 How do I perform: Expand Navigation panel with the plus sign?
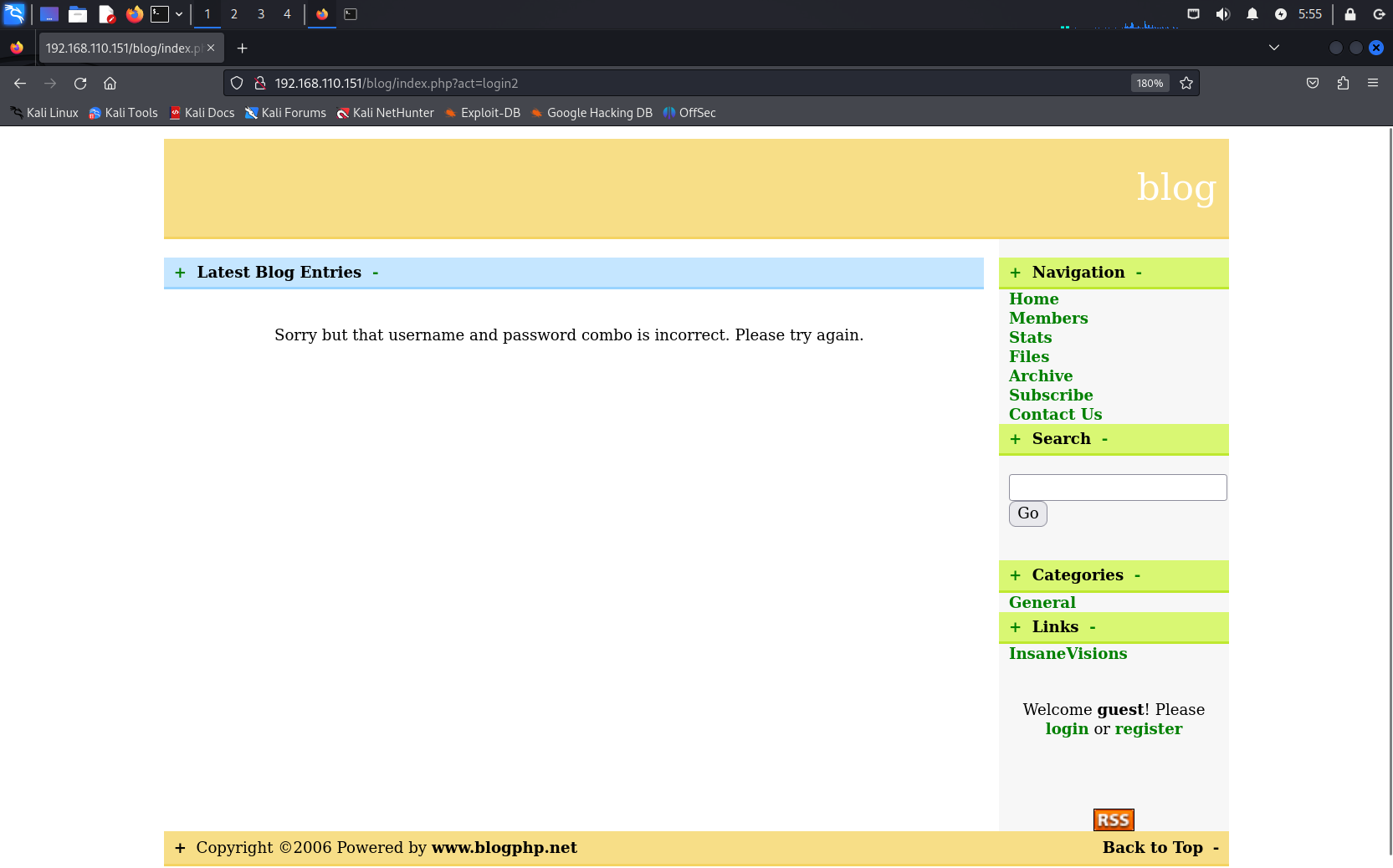click(x=1015, y=273)
